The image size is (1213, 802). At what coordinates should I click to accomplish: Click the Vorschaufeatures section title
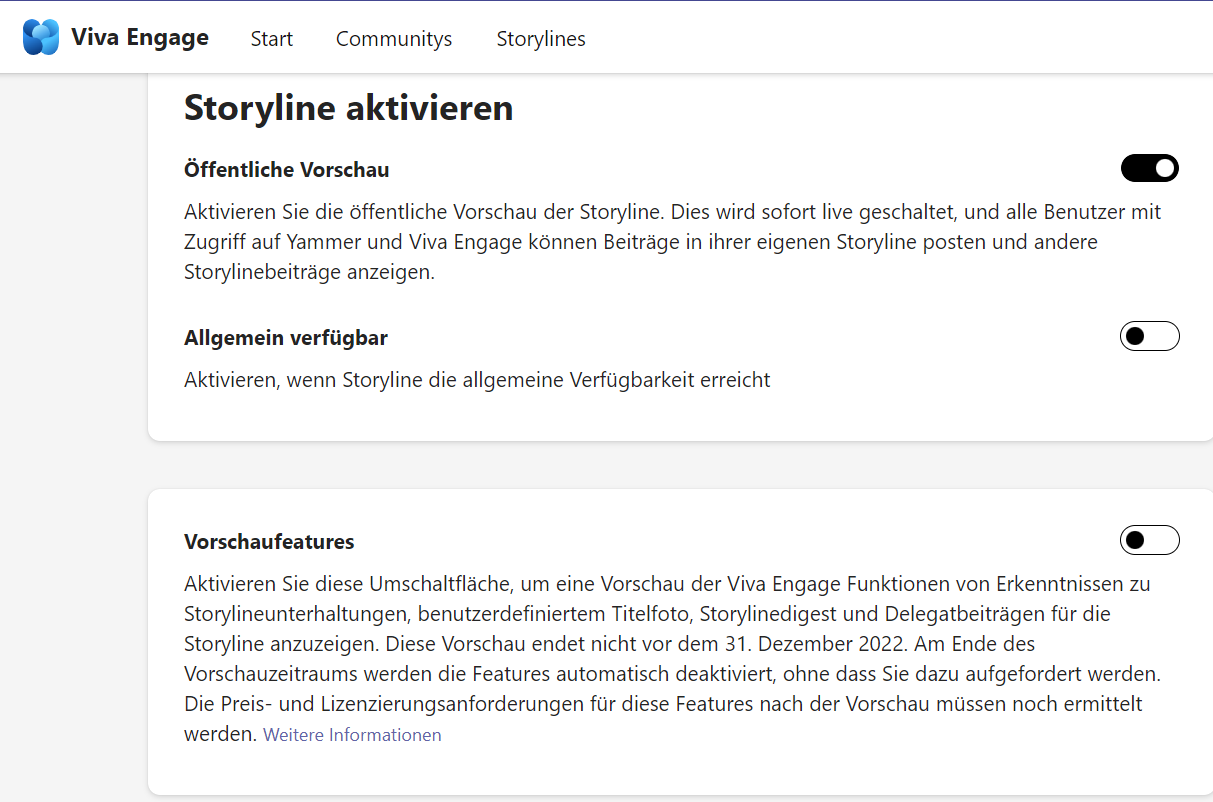coord(269,542)
